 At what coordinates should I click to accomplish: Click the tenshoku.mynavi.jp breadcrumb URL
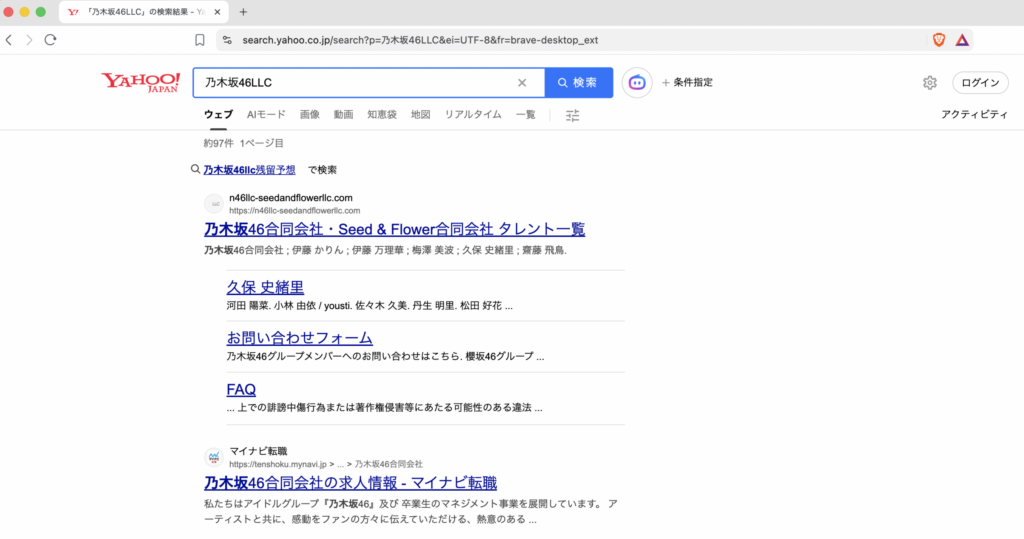[326, 464]
